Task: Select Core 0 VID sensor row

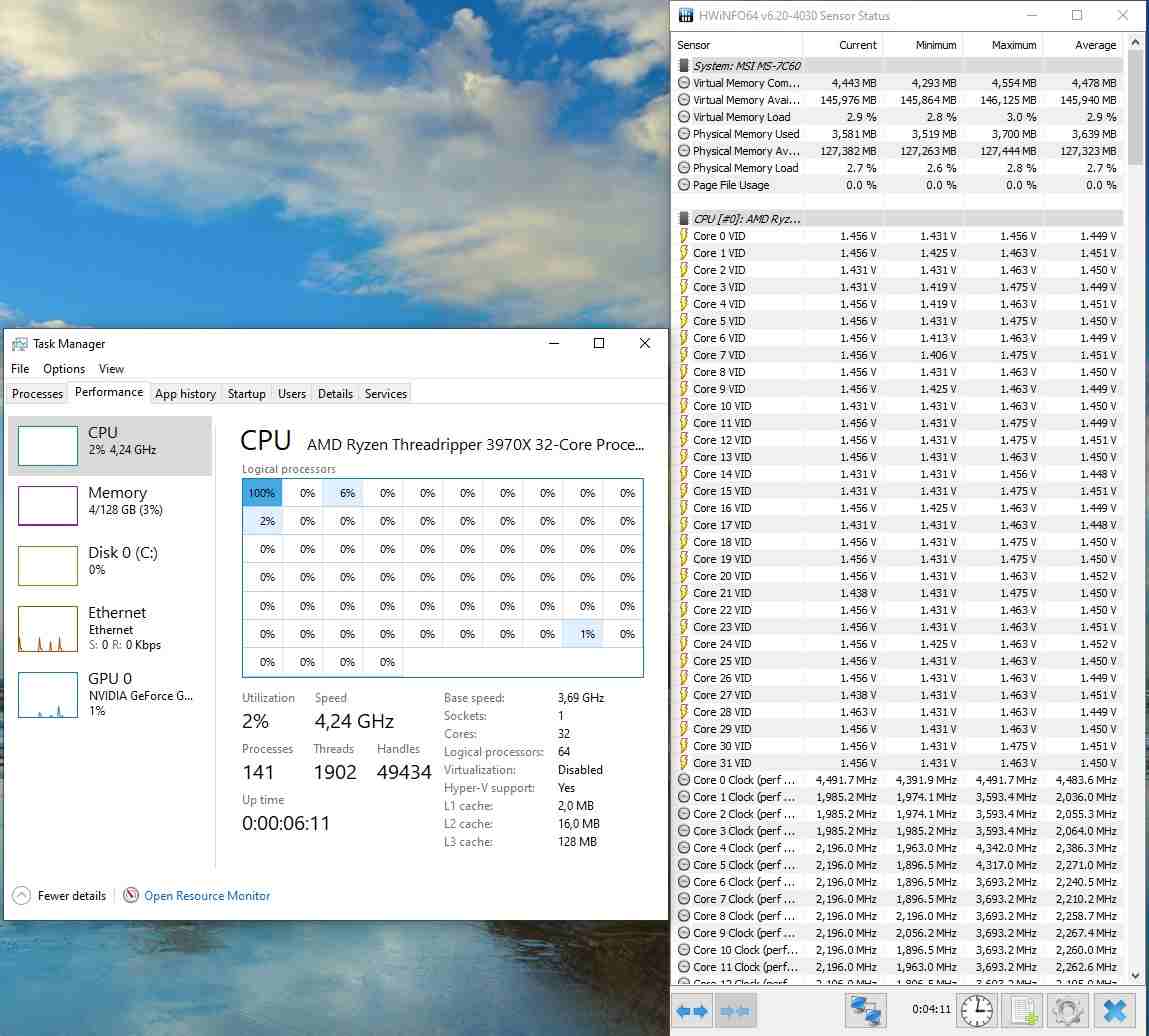Action: [x=898, y=236]
